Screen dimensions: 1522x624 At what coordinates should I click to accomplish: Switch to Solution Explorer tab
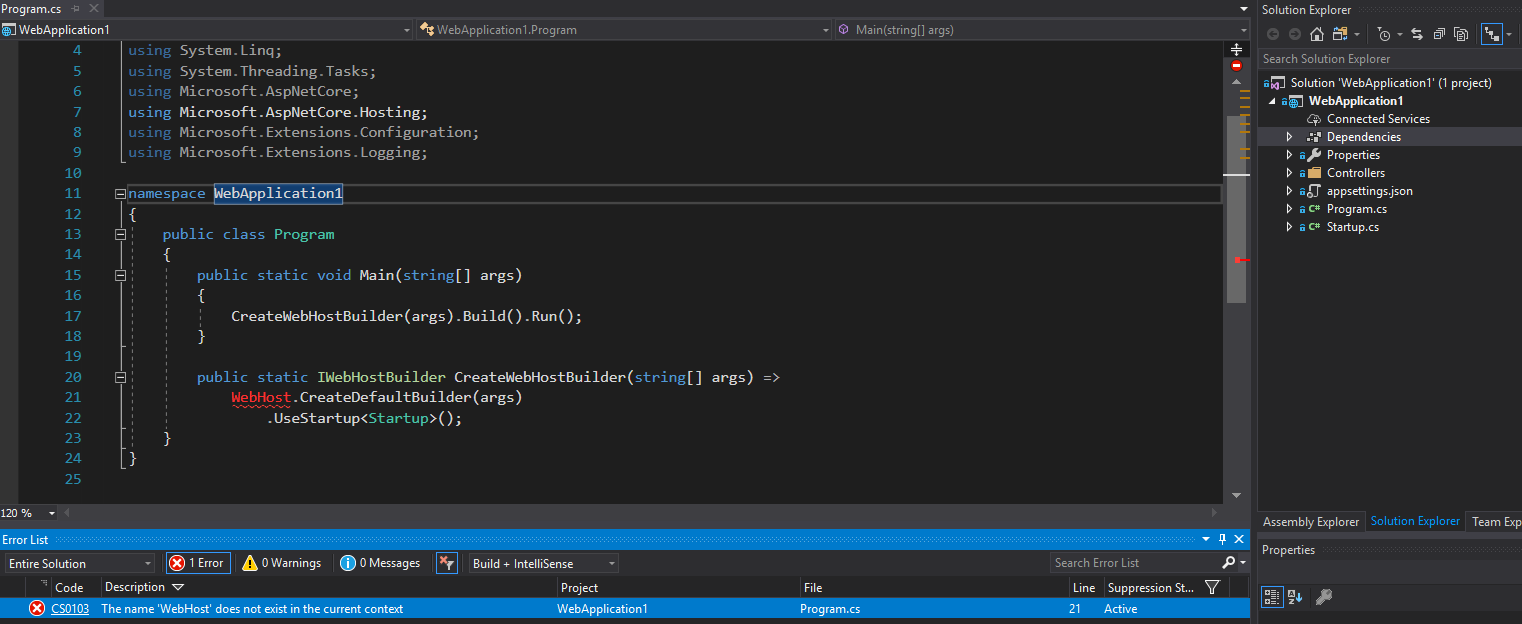[1415, 521]
